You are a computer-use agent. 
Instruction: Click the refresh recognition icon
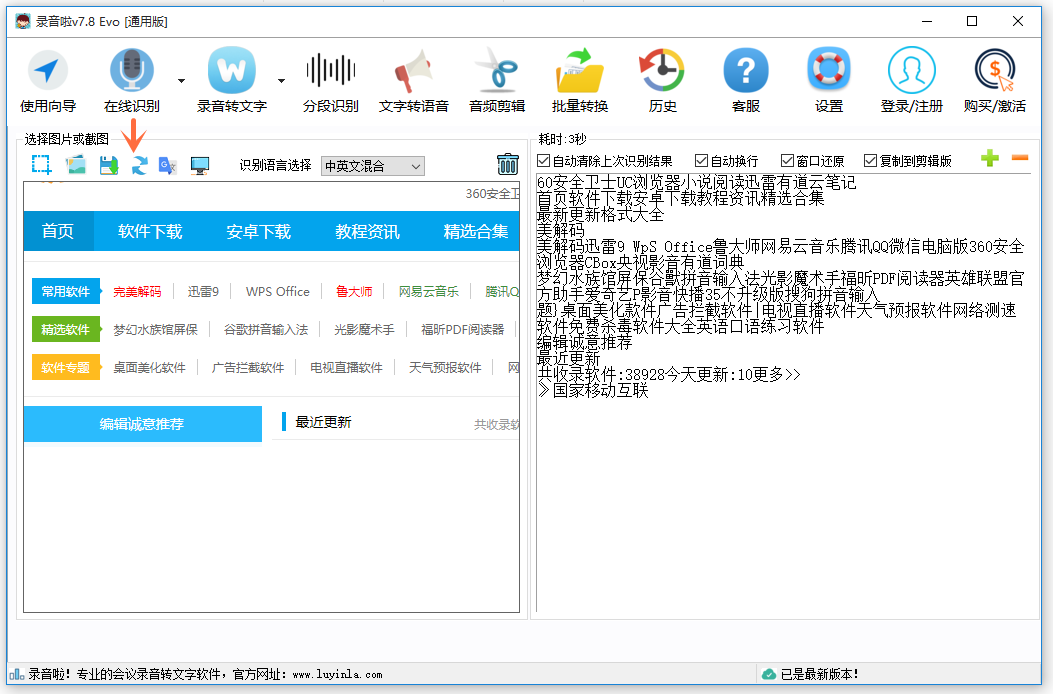(x=138, y=164)
